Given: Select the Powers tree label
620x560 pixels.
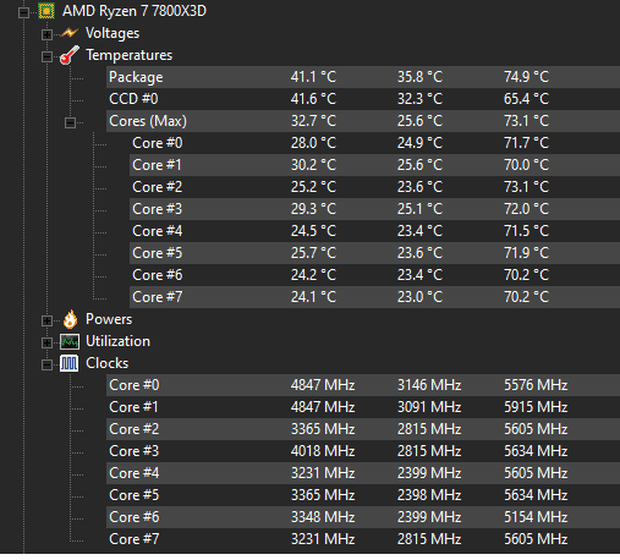Looking at the screenshot, I should (109, 319).
